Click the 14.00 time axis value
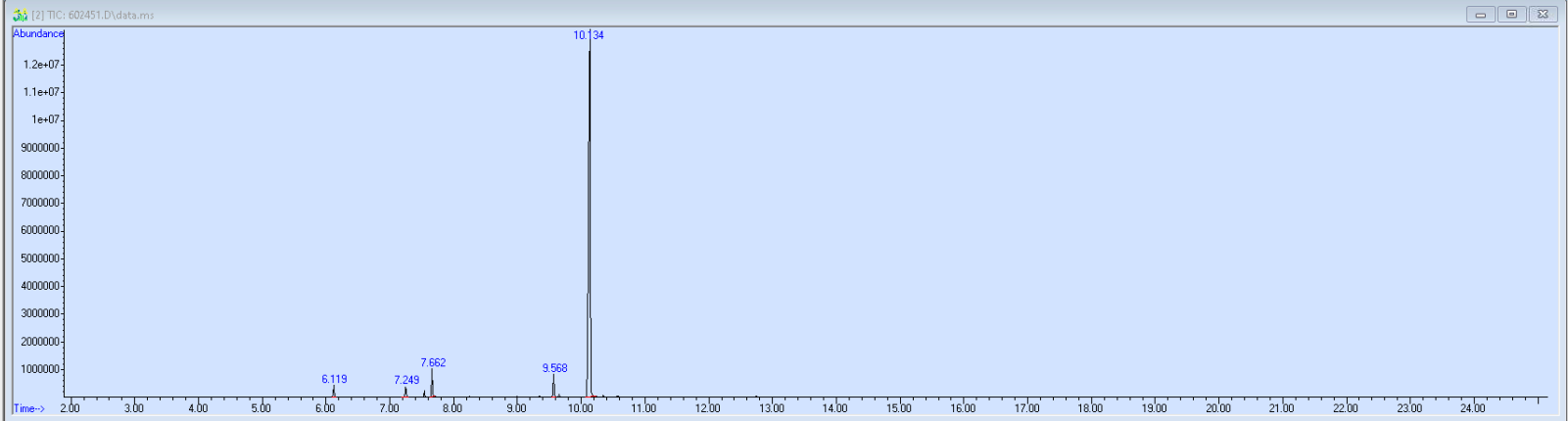The width and height of the screenshot is (1568, 421). (x=835, y=408)
